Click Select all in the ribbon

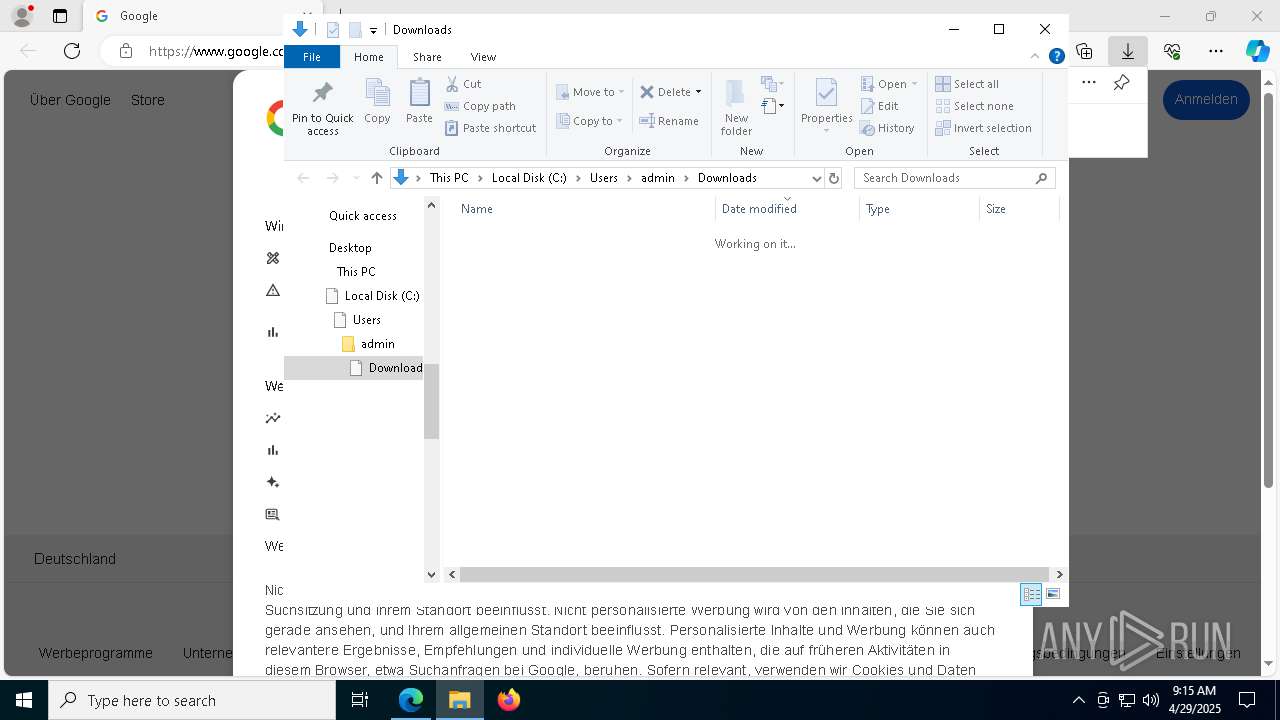point(967,84)
